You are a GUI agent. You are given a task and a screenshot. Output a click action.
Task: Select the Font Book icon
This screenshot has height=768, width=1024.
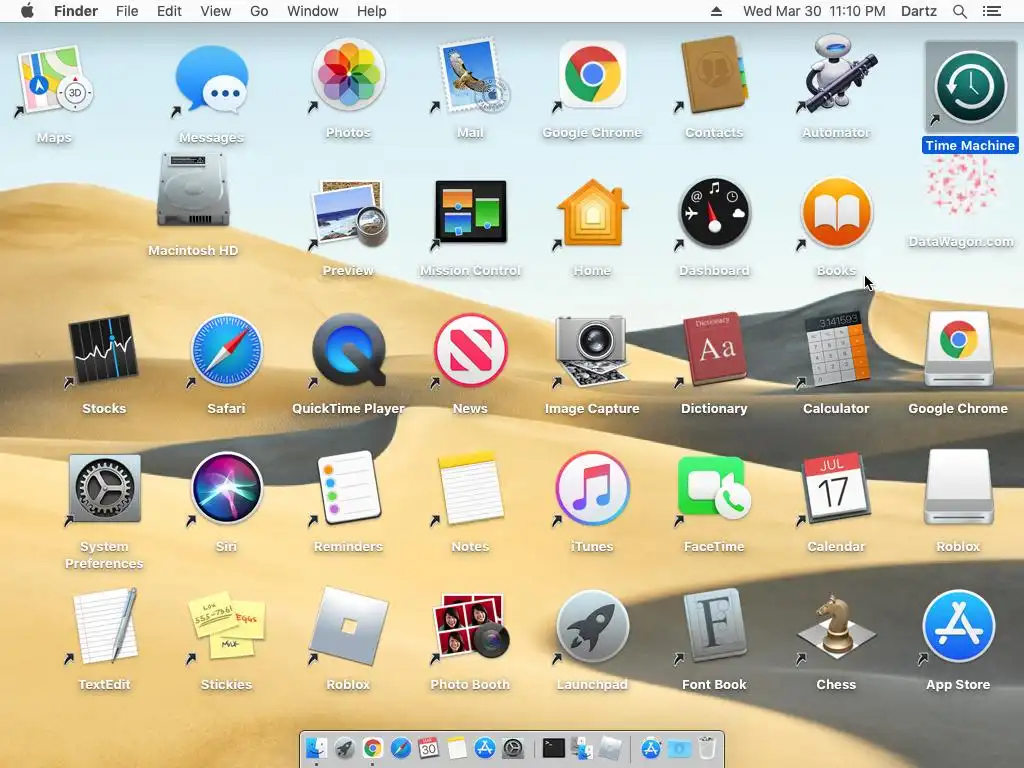pyautogui.click(x=714, y=626)
